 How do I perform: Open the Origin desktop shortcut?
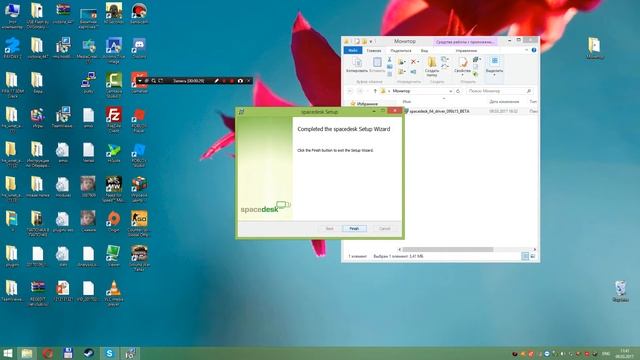coord(113,222)
